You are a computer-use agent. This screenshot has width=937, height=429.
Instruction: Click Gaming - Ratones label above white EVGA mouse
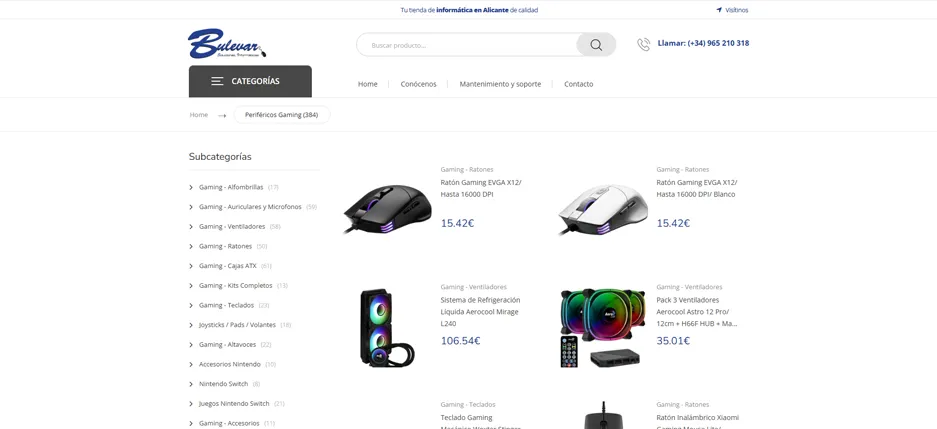click(682, 170)
